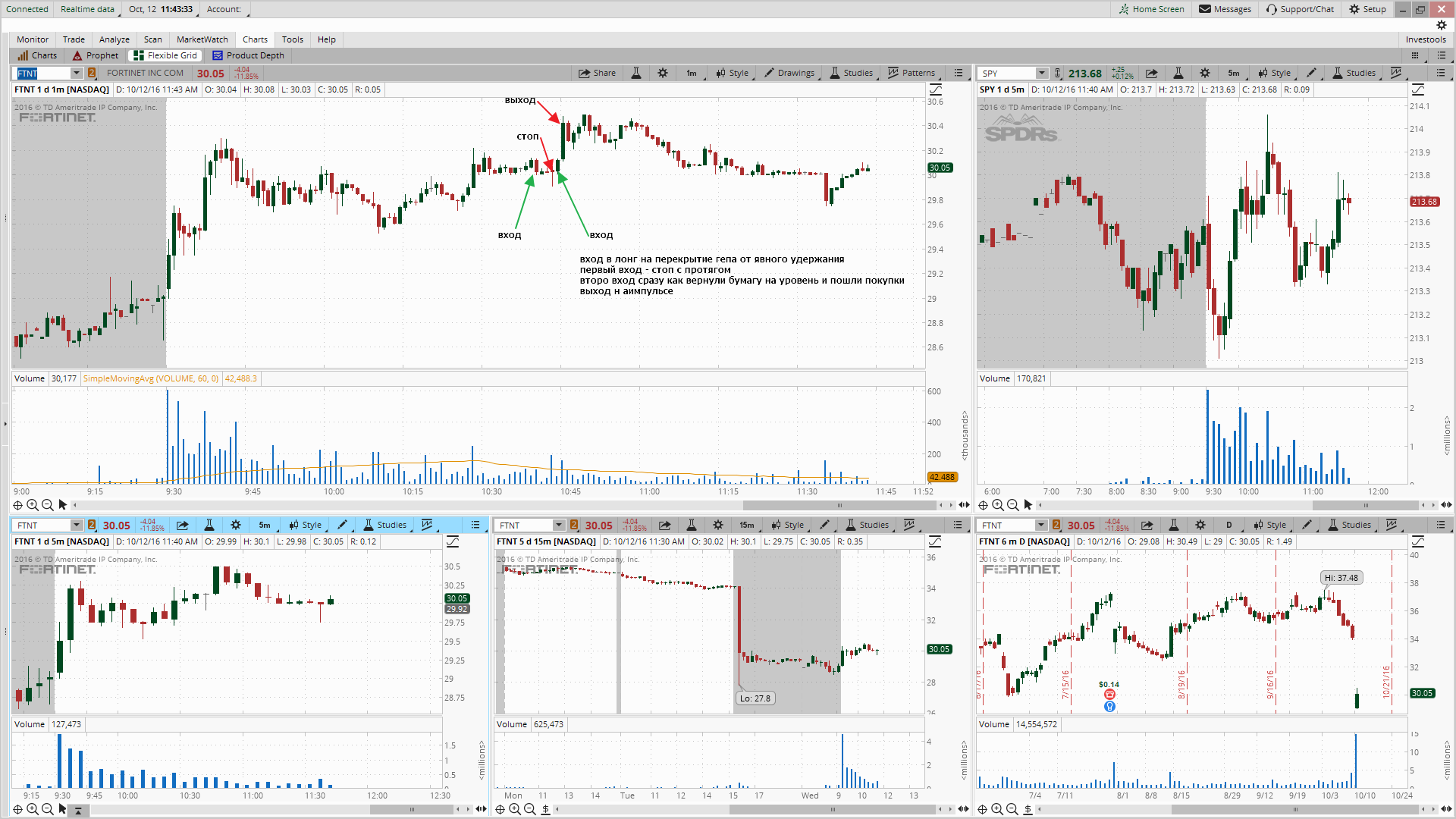Click the FTNT symbol input field on the 1m chart

coord(43,73)
